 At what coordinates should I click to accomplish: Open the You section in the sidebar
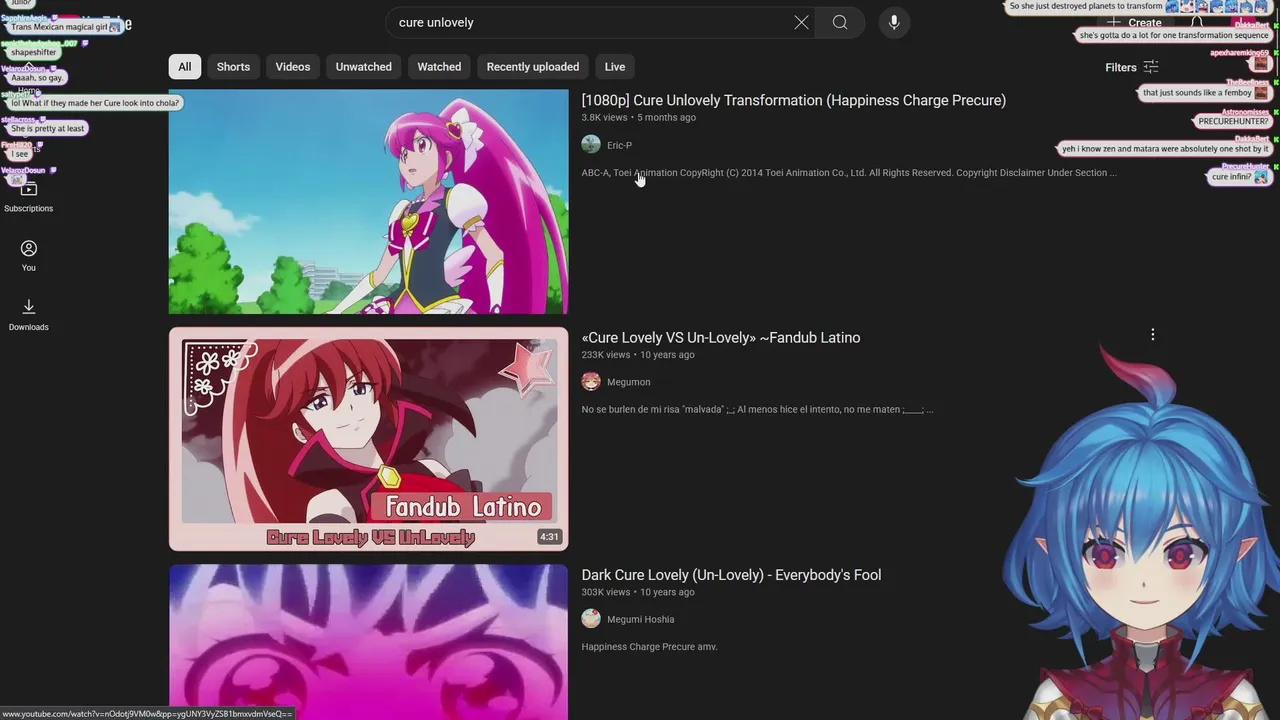coord(28,256)
